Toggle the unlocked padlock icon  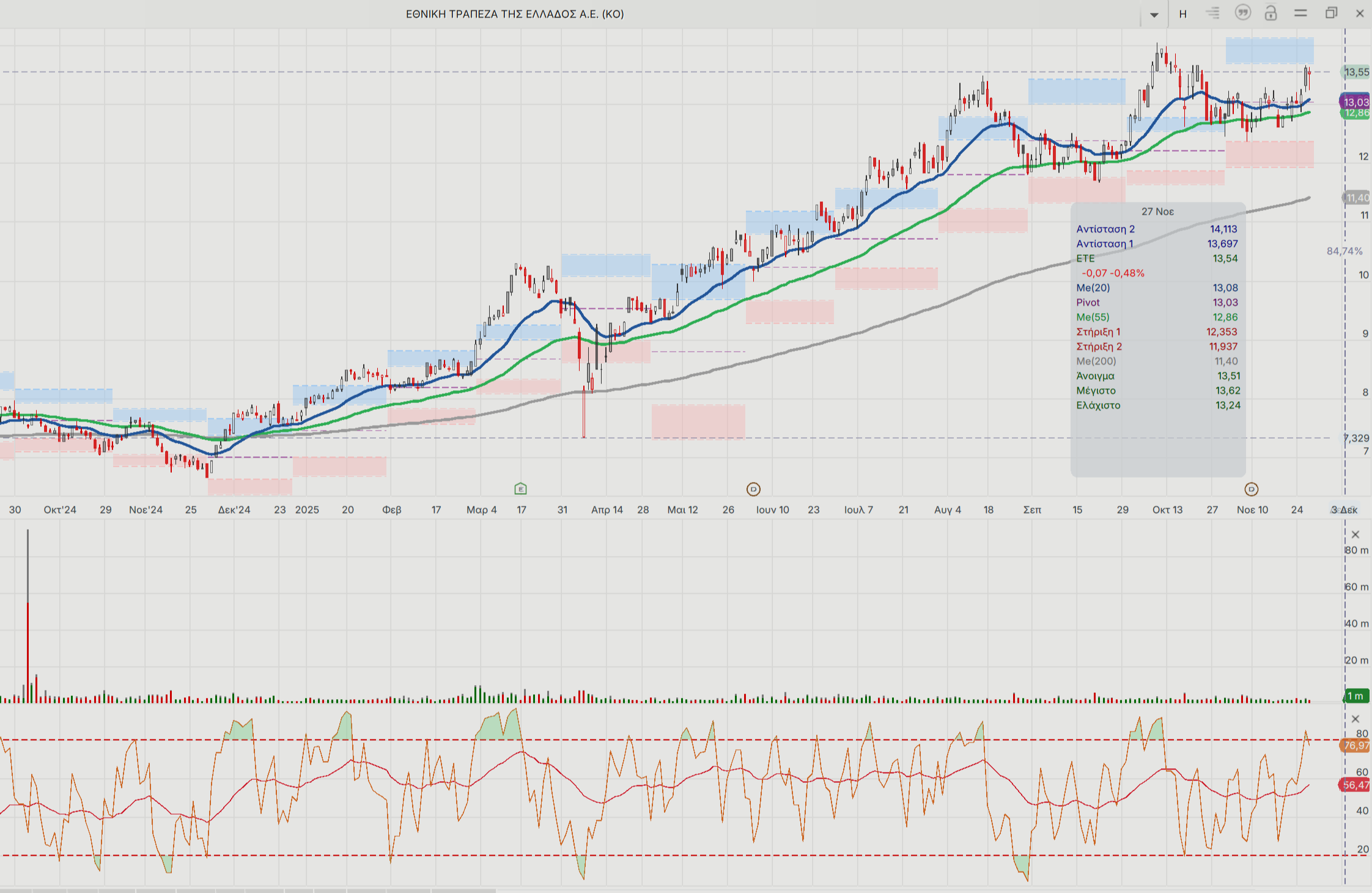(x=1271, y=13)
